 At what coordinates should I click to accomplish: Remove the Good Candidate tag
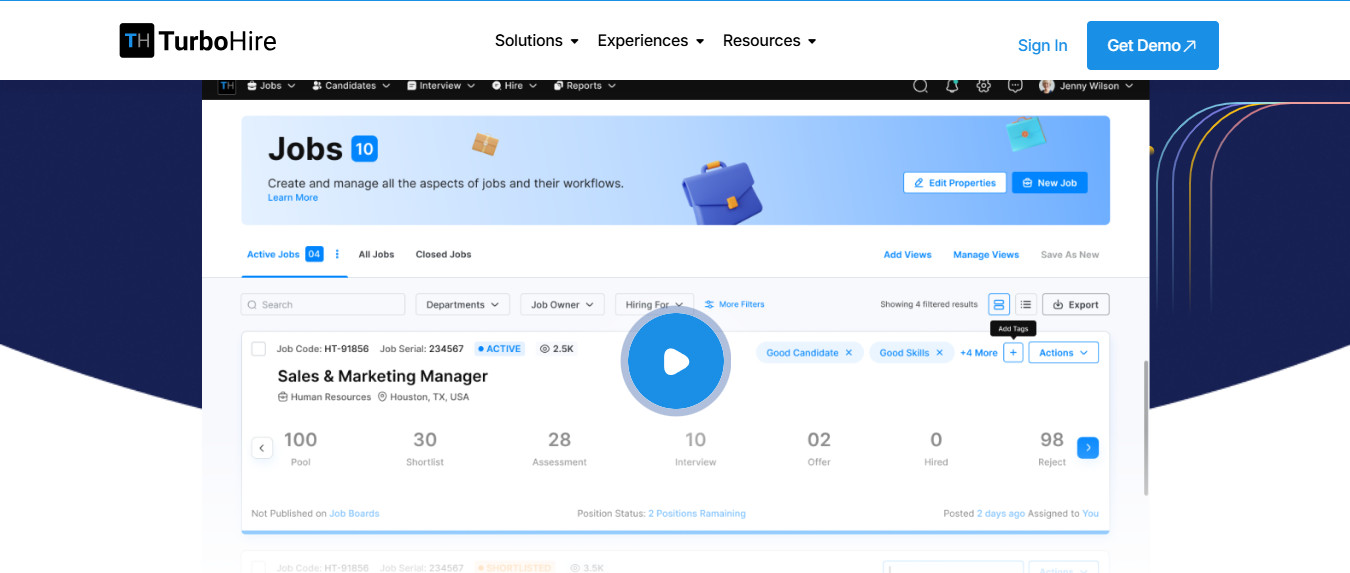pyautogui.click(x=849, y=353)
